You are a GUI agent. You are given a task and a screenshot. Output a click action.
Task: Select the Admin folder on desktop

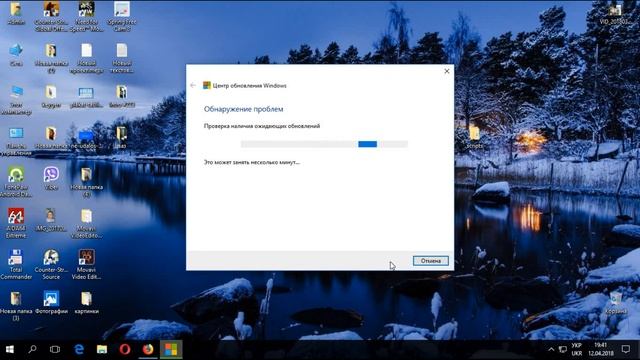point(16,13)
